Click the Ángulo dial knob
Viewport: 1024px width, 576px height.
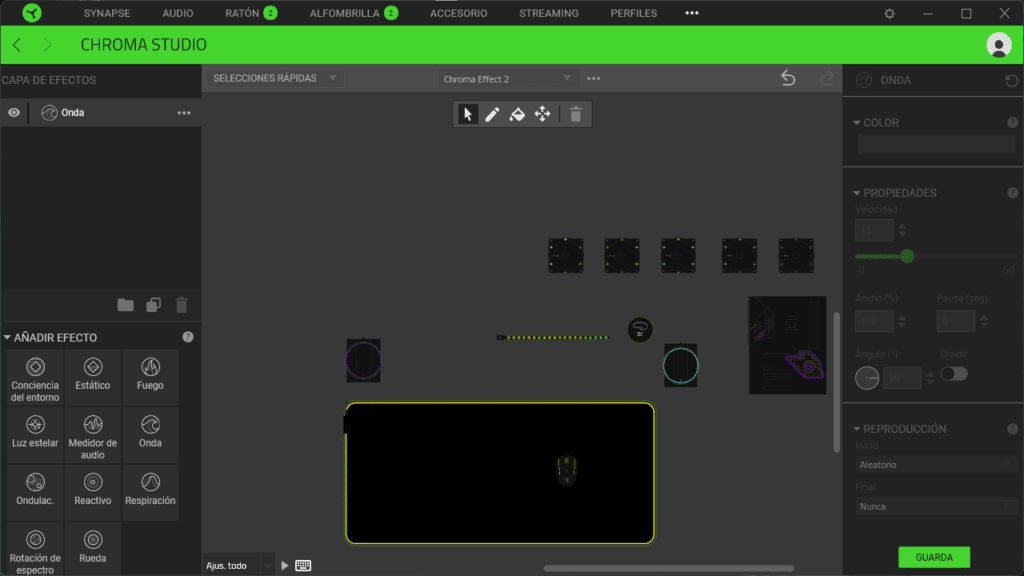click(867, 378)
